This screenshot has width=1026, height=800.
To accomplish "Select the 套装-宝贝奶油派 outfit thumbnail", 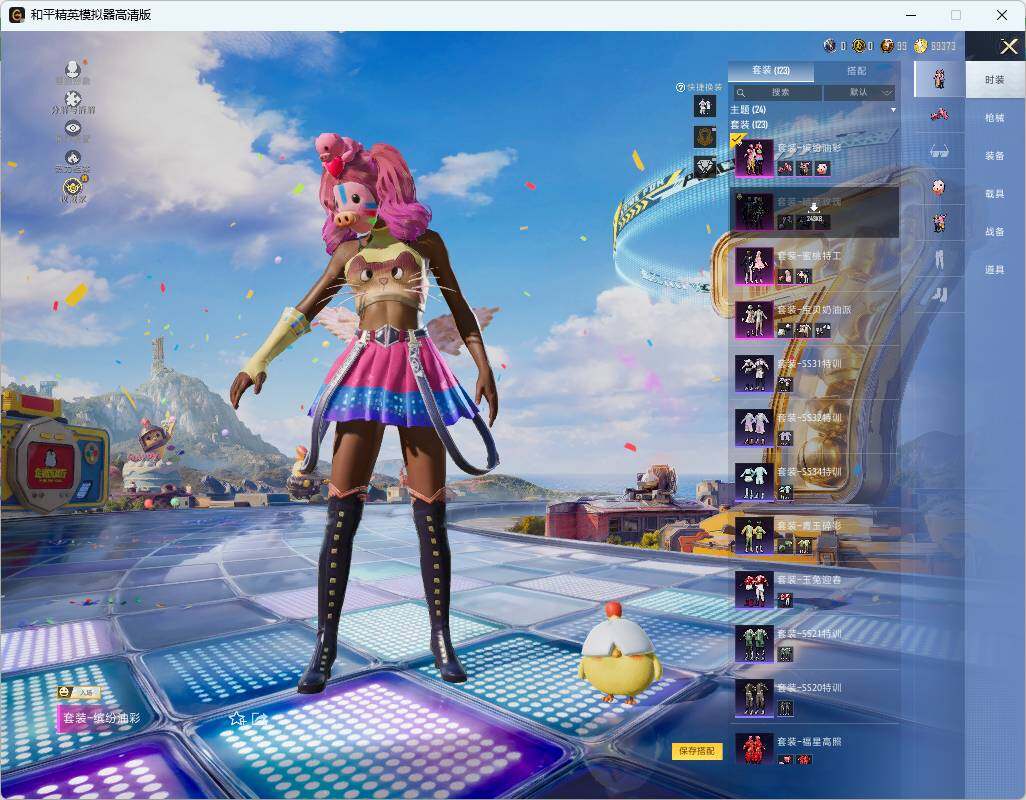I will [x=754, y=320].
